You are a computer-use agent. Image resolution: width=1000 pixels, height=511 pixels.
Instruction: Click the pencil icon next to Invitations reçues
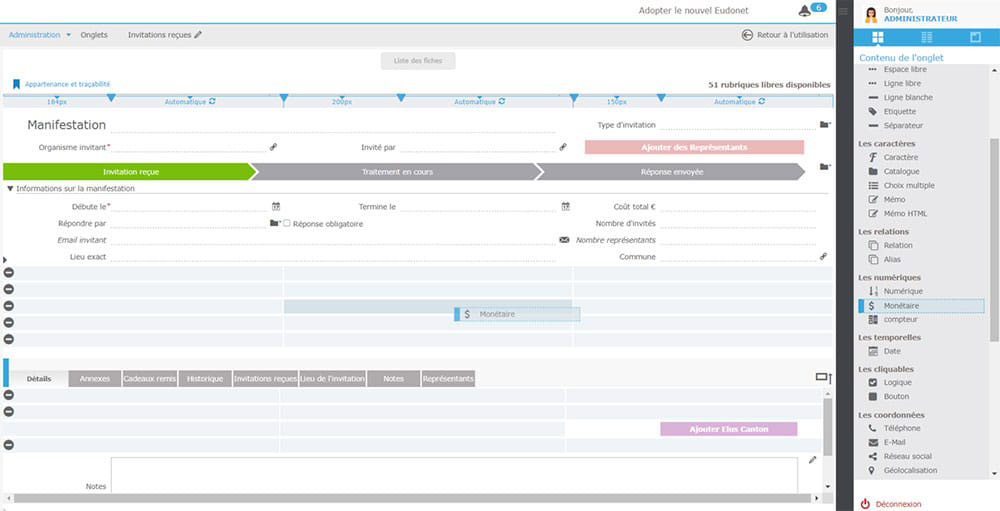tap(198, 35)
